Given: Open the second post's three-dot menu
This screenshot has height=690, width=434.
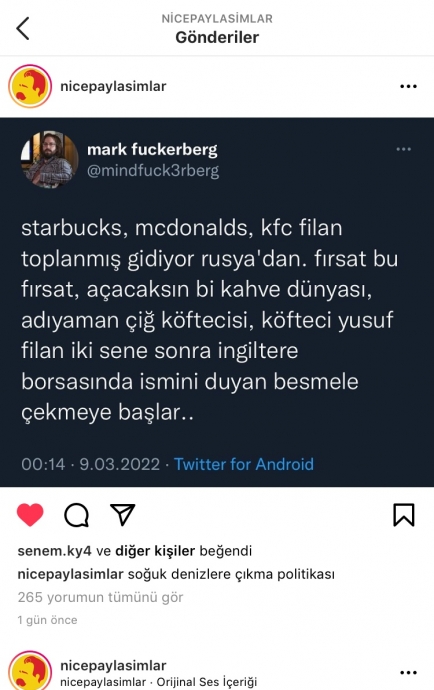Looking at the screenshot, I should click(x=408, y=672).
